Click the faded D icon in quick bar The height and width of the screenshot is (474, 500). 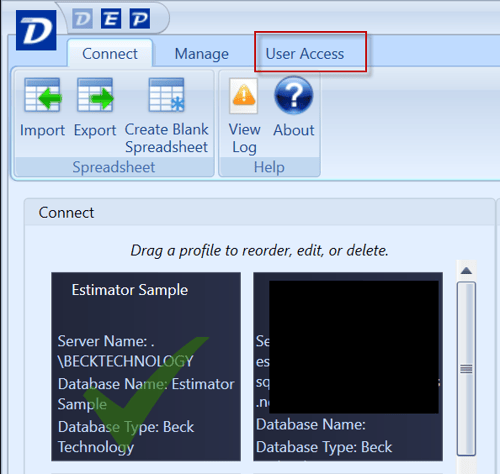tap(82, 19)
